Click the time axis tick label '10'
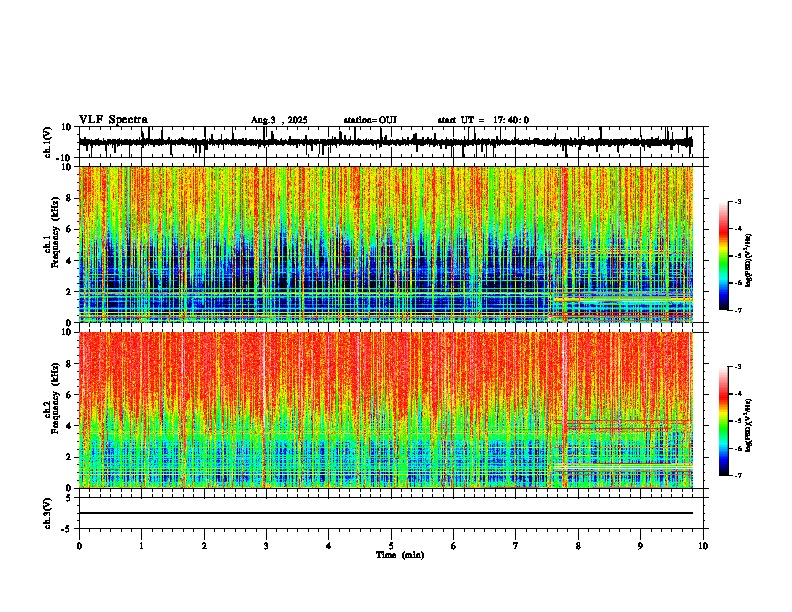Image resolution: width=792 pixels, height=612 pixels. click(703, 546)
